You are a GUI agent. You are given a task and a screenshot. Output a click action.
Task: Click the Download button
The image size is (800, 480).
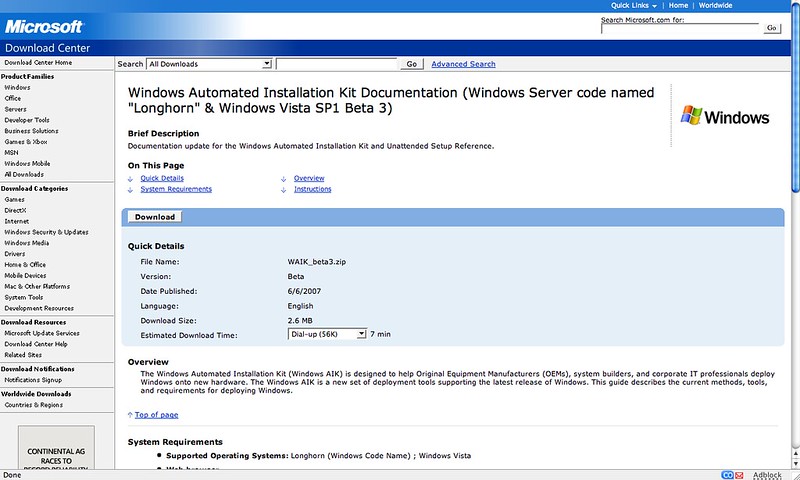point(155,217)
